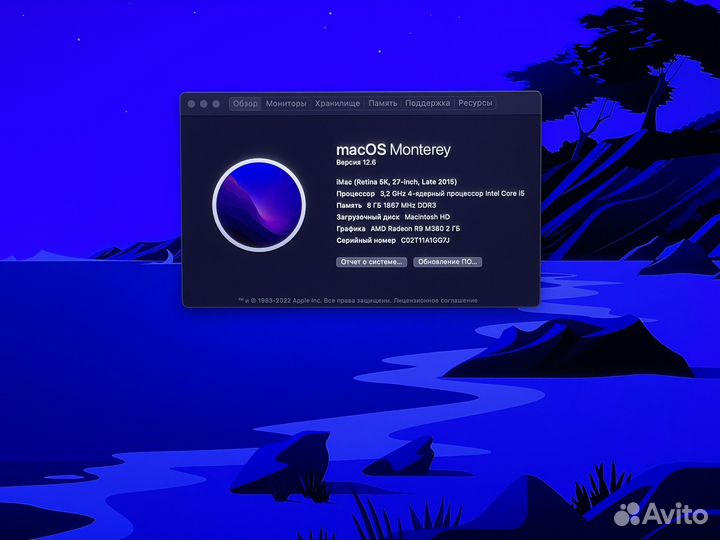720x540 pixels.
Task: Select the serial number C02T11A1GG7J
Action: (425, 240)
